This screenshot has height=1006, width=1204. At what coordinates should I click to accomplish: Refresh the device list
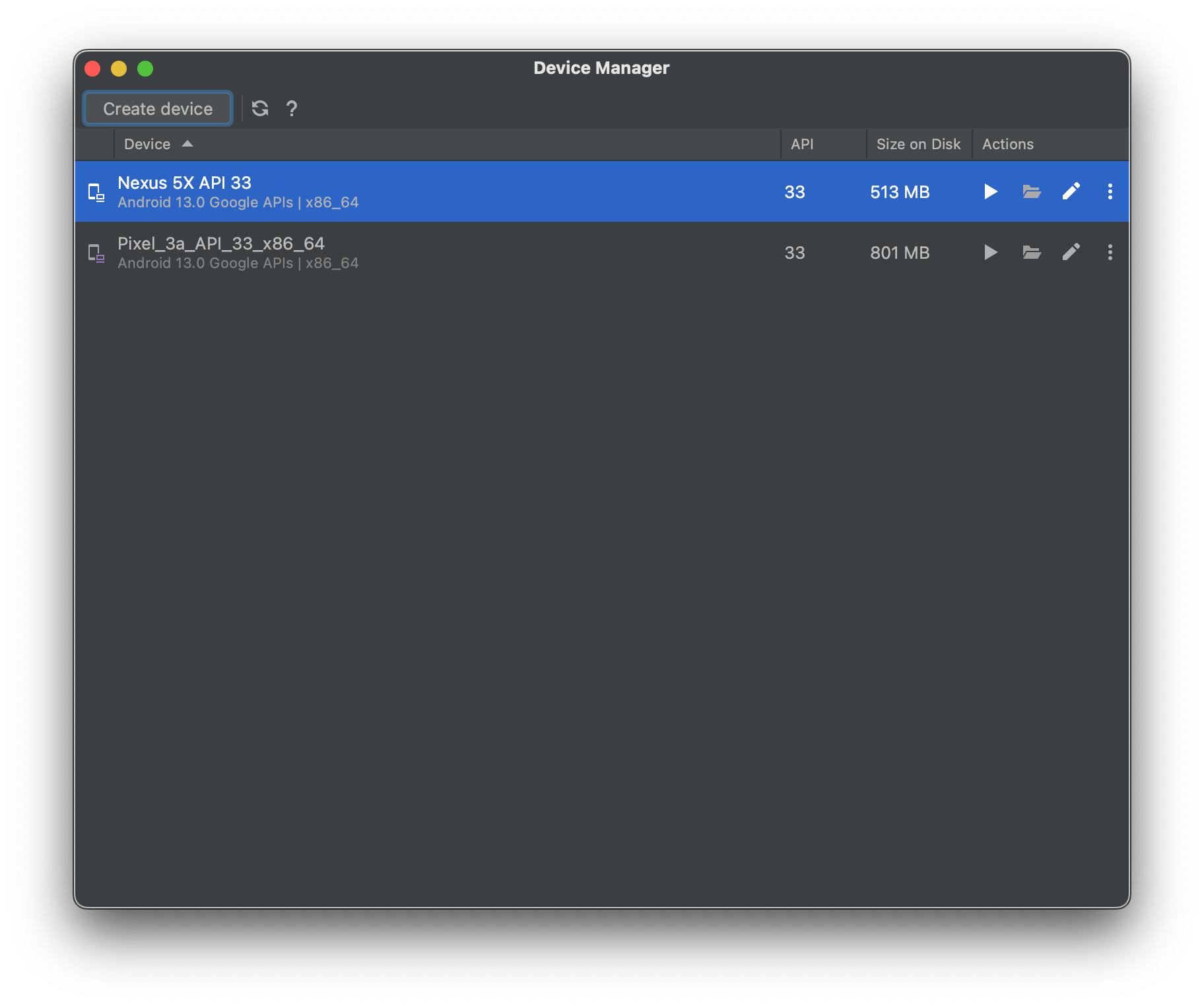pyautogui.click(x=260, y=109)
